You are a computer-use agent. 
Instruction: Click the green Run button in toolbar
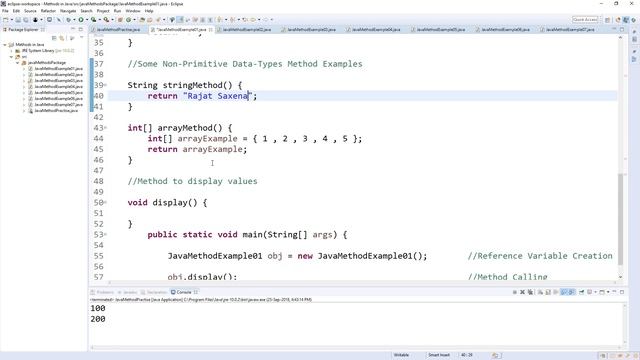(x=81, y=20)
